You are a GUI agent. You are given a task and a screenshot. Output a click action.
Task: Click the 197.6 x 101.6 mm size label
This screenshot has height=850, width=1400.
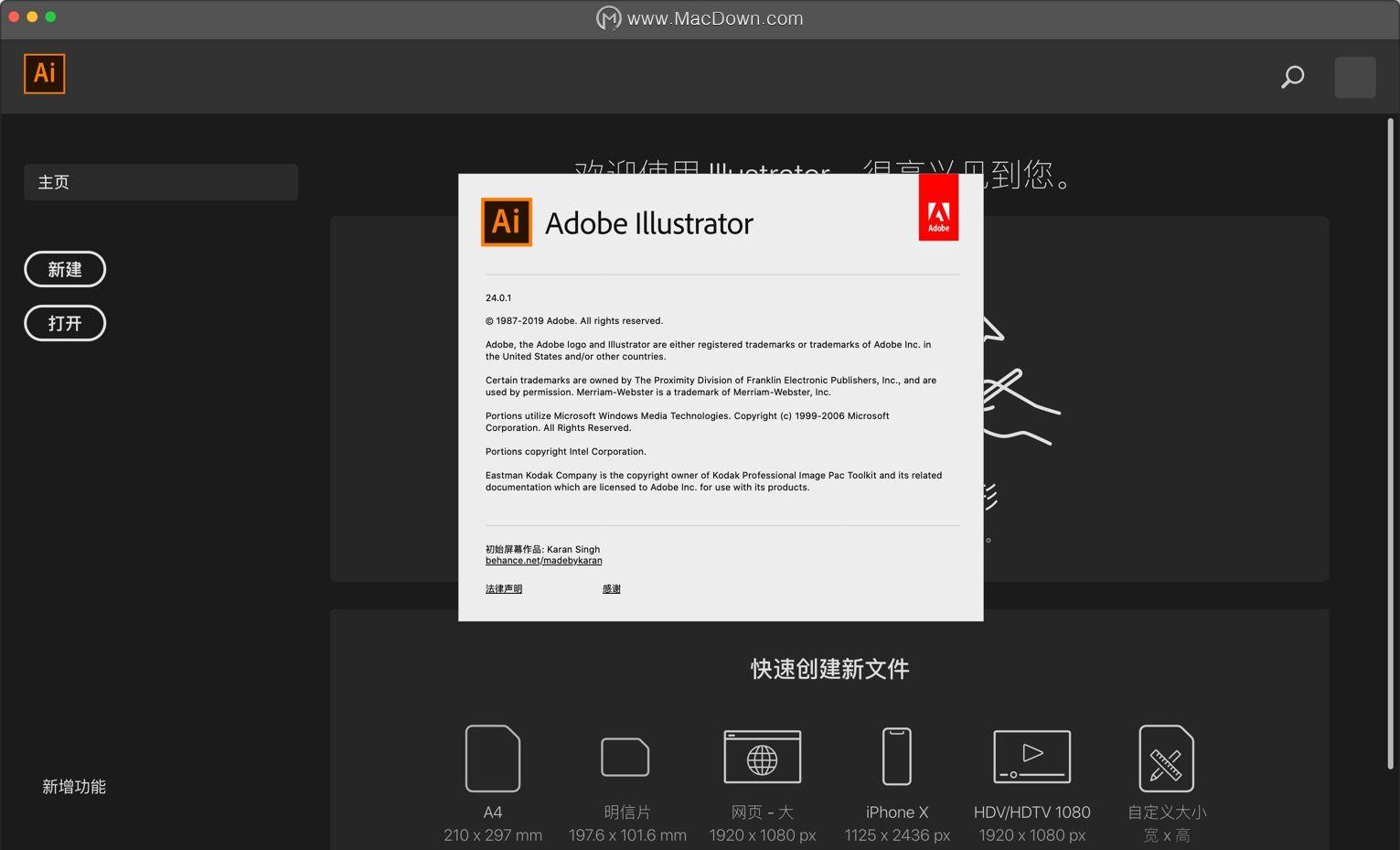(627, 835)
